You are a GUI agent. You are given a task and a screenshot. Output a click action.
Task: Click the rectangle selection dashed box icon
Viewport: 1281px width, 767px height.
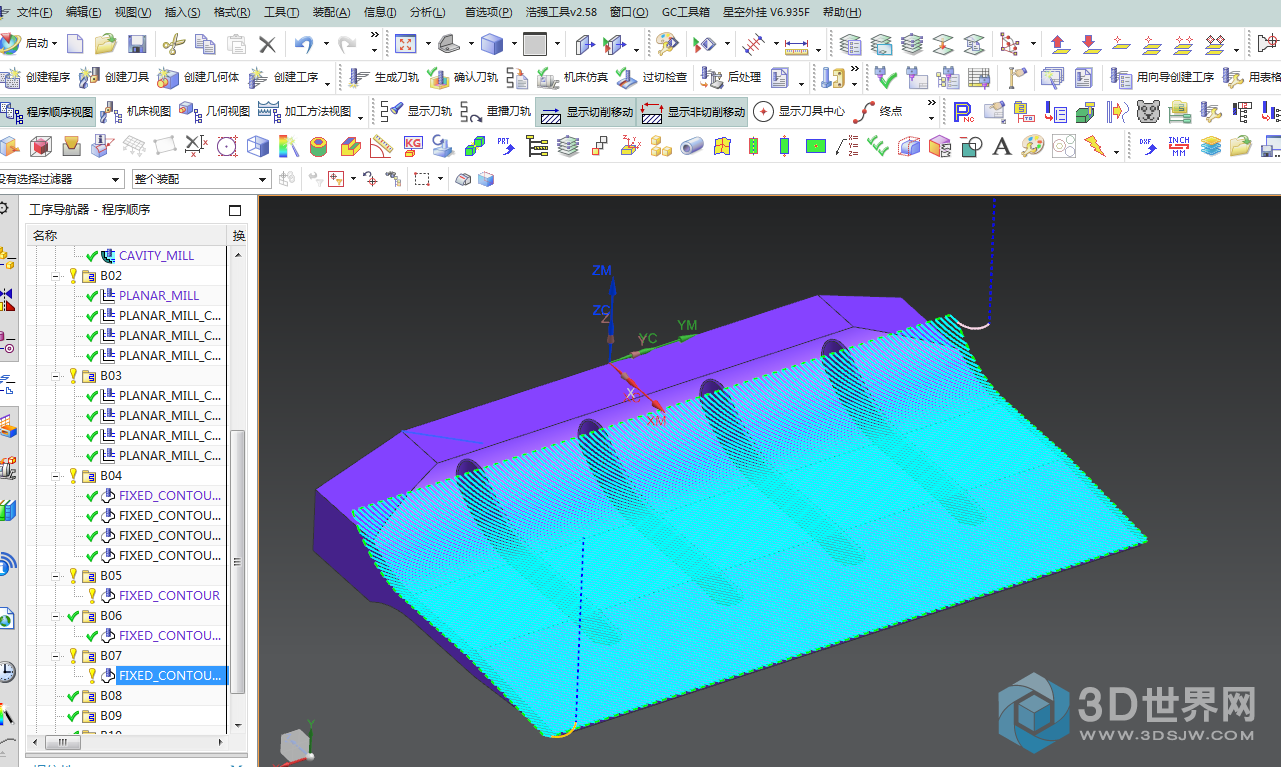pos(422,179)
